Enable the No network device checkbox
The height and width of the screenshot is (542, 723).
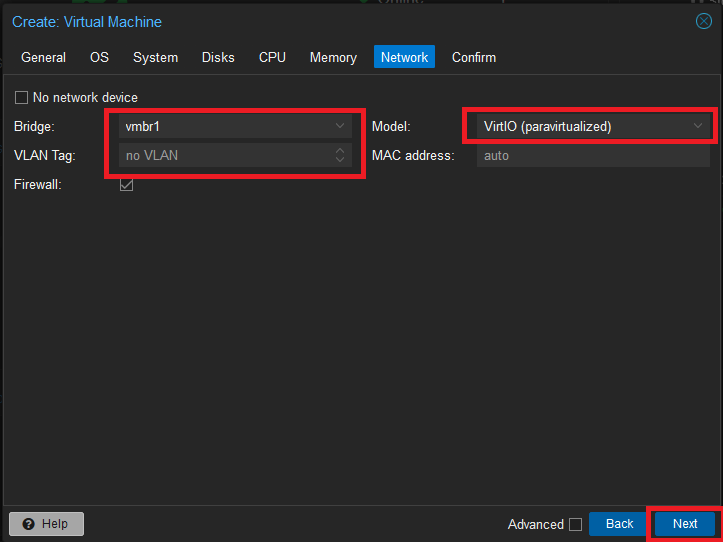(22, 98)
